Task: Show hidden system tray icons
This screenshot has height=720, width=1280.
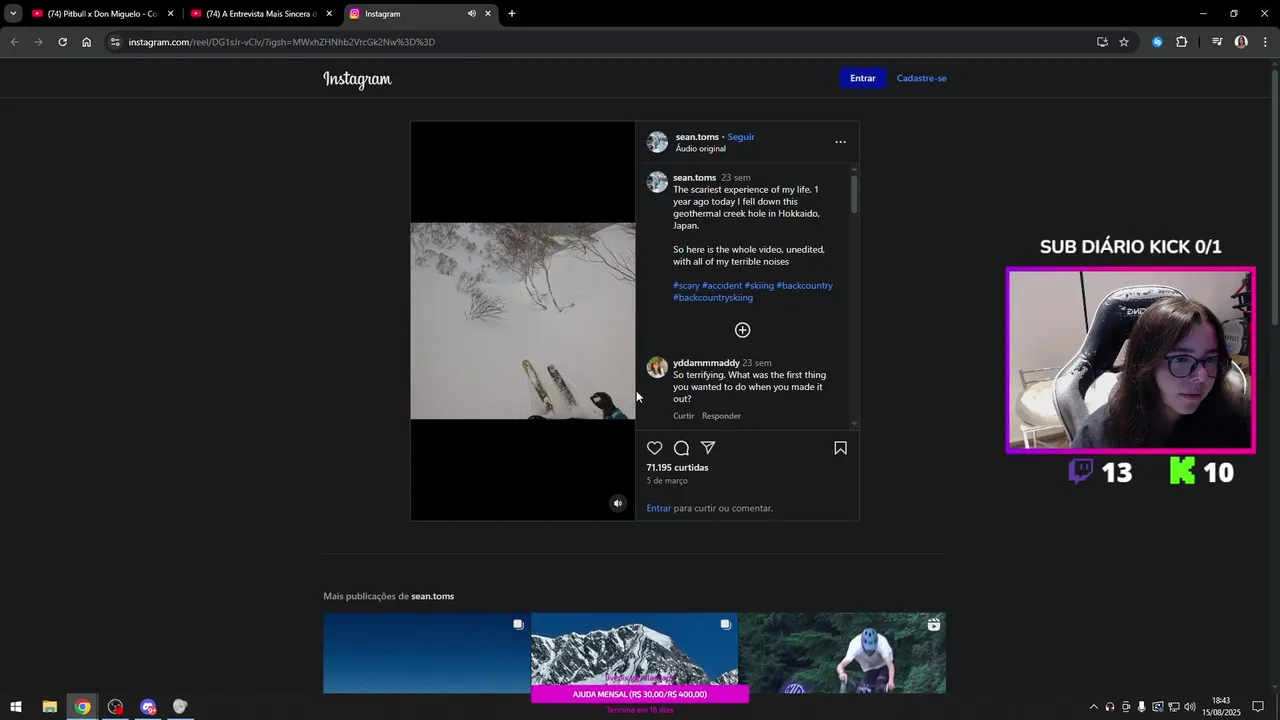Action: tap(1093, 707)
